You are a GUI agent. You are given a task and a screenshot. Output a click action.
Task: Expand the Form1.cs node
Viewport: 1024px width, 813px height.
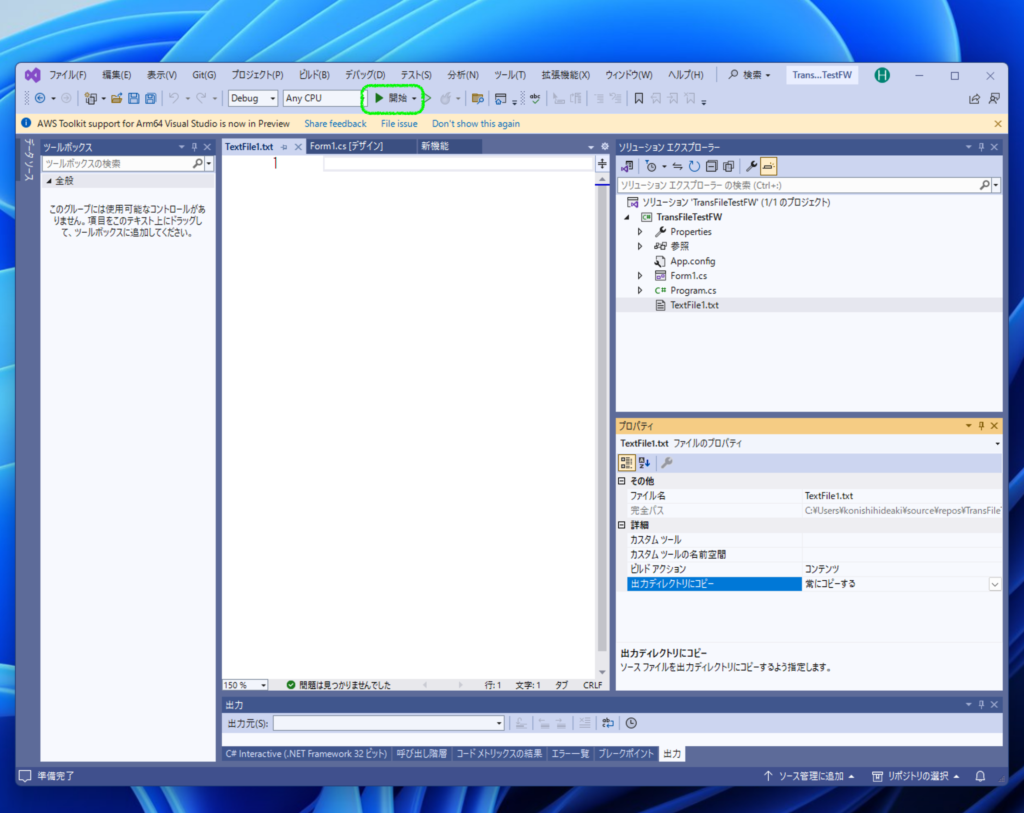pos(640,276)
